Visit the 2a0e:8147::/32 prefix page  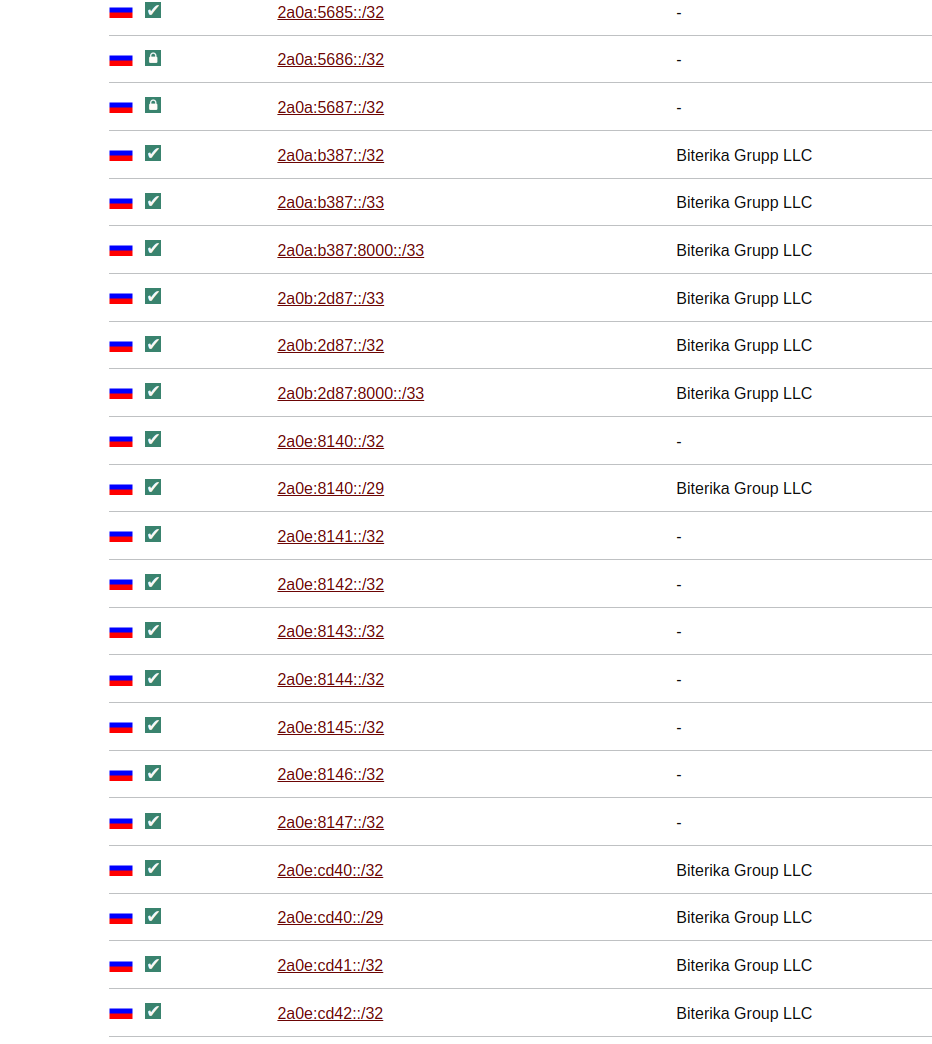click(330, 822)
